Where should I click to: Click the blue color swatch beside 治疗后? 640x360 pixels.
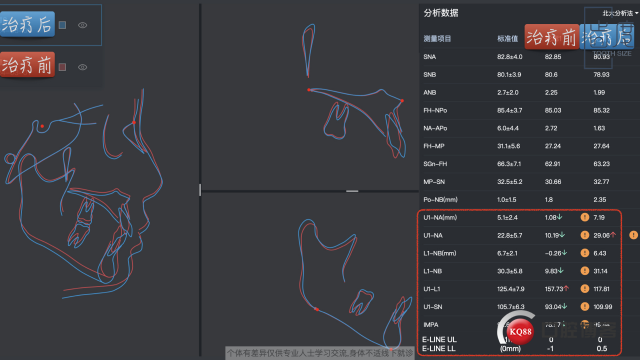pos(62,25)
